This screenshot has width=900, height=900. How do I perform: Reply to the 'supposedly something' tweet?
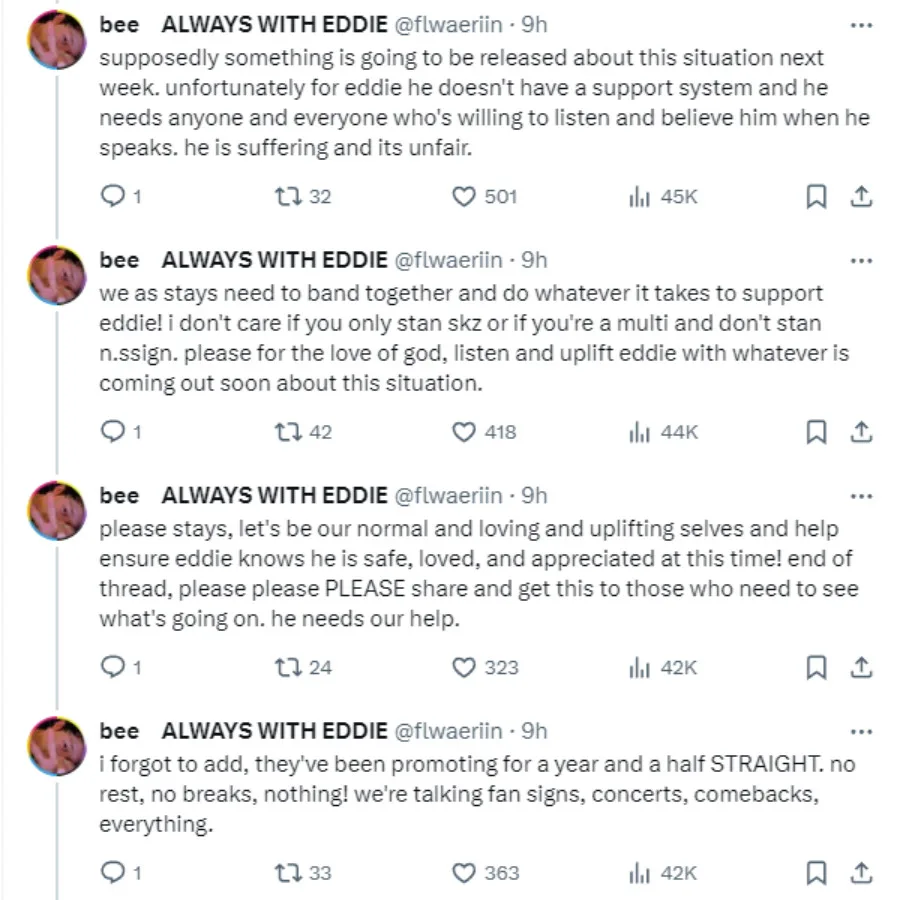[113, 197]
